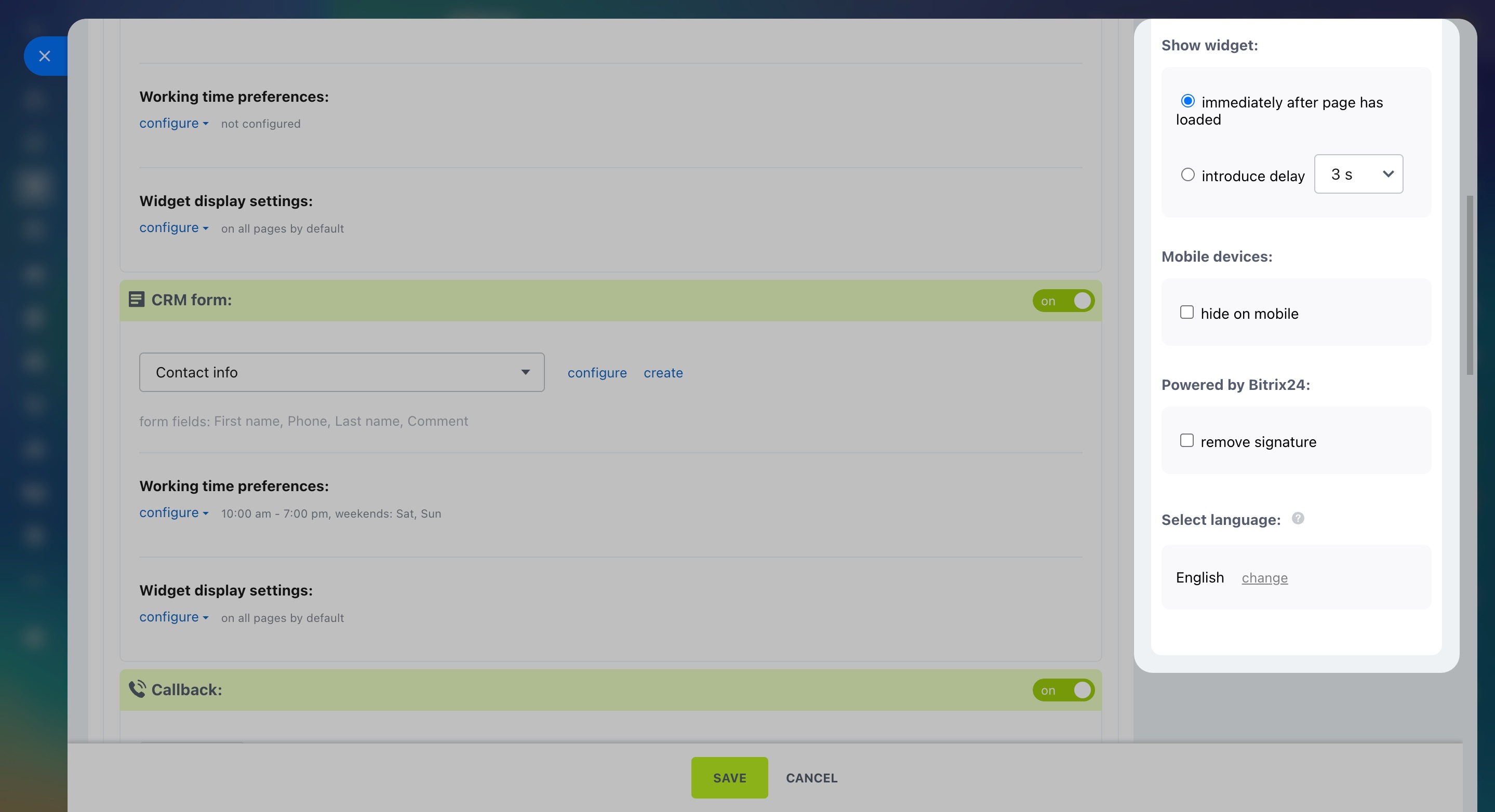Click the Callback phone icon

[x=137, y=689]
